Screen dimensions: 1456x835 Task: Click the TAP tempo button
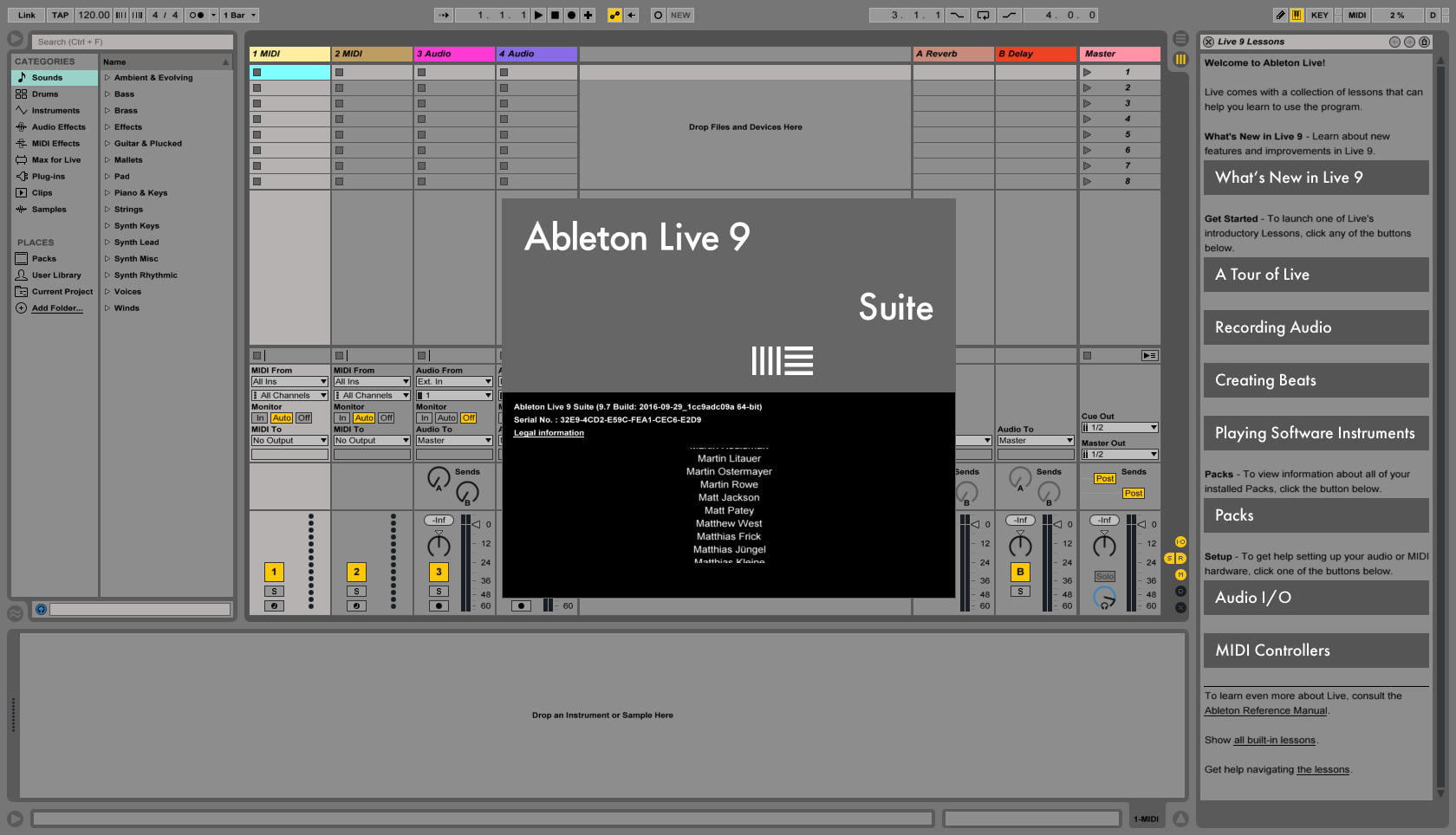tap(60, 15)
